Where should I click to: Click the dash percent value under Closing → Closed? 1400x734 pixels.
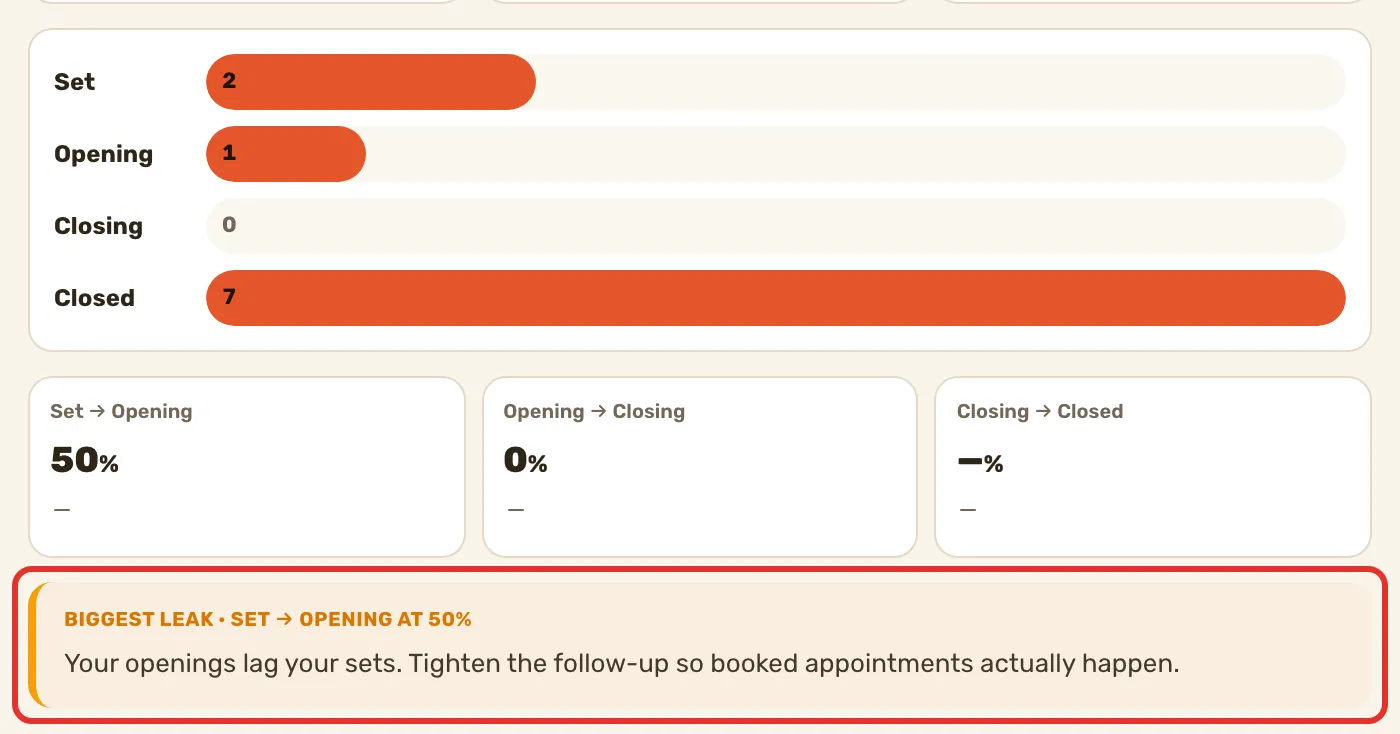click(980, 462)
